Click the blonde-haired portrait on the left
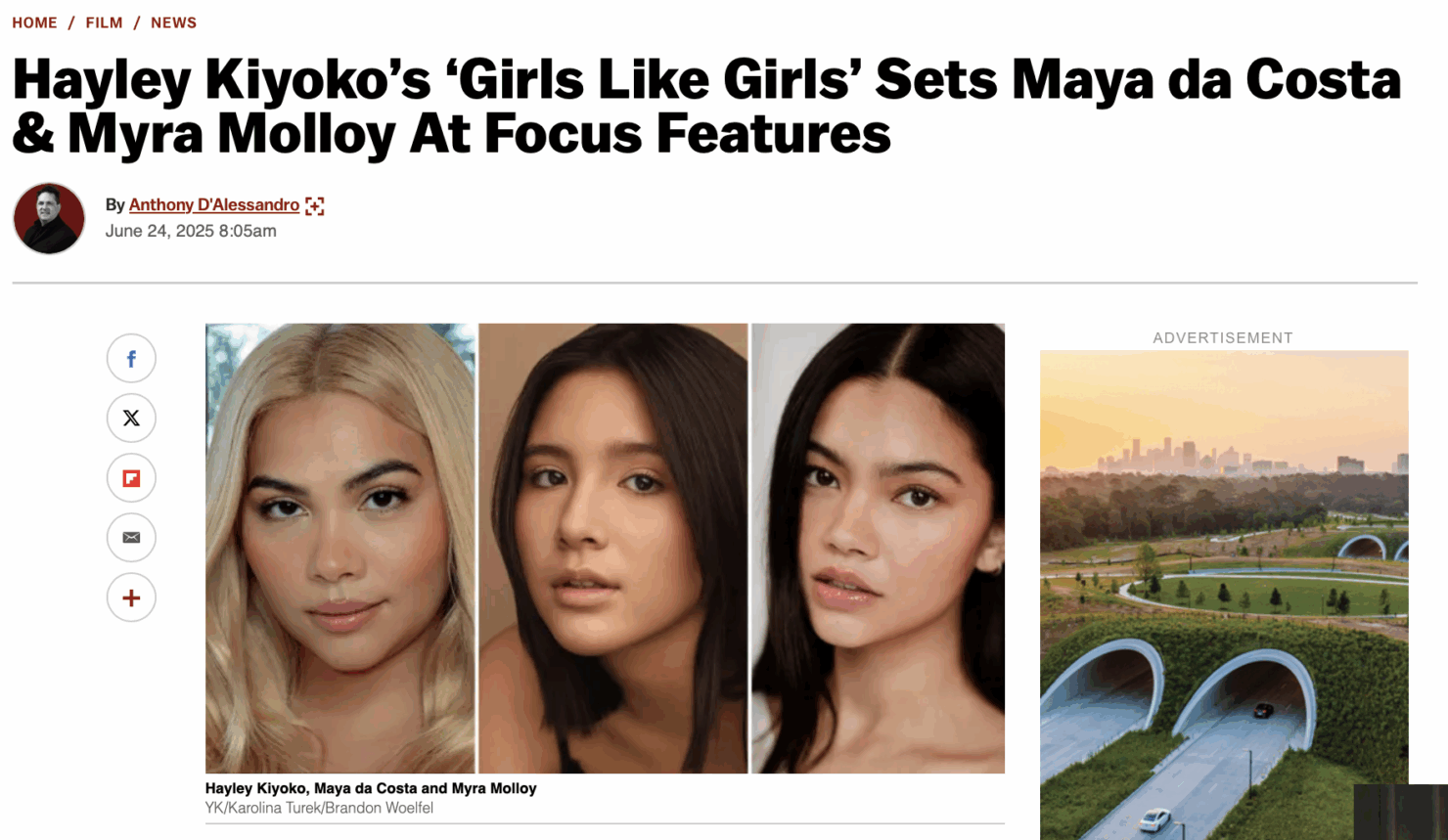The height and width of the screenshot is (840, 1448). [x=339, y=548]
